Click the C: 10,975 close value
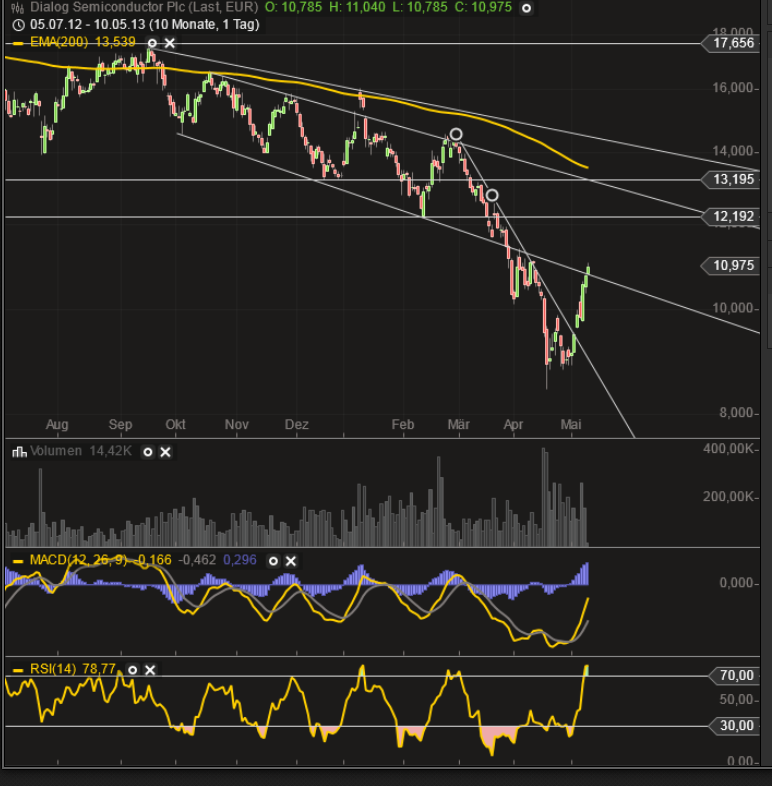 (484, 8)
